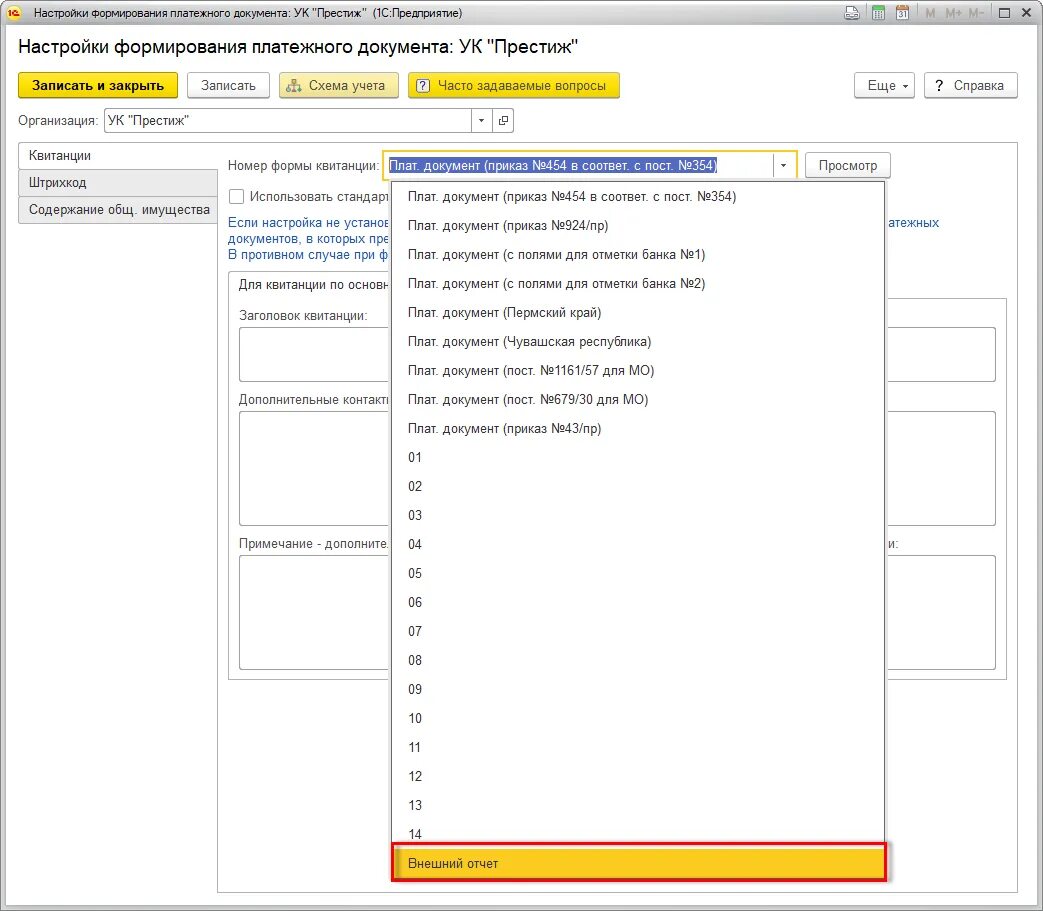Switch to the Штрихкод tab
1043x911 pixels.
(x=118, y=183)
